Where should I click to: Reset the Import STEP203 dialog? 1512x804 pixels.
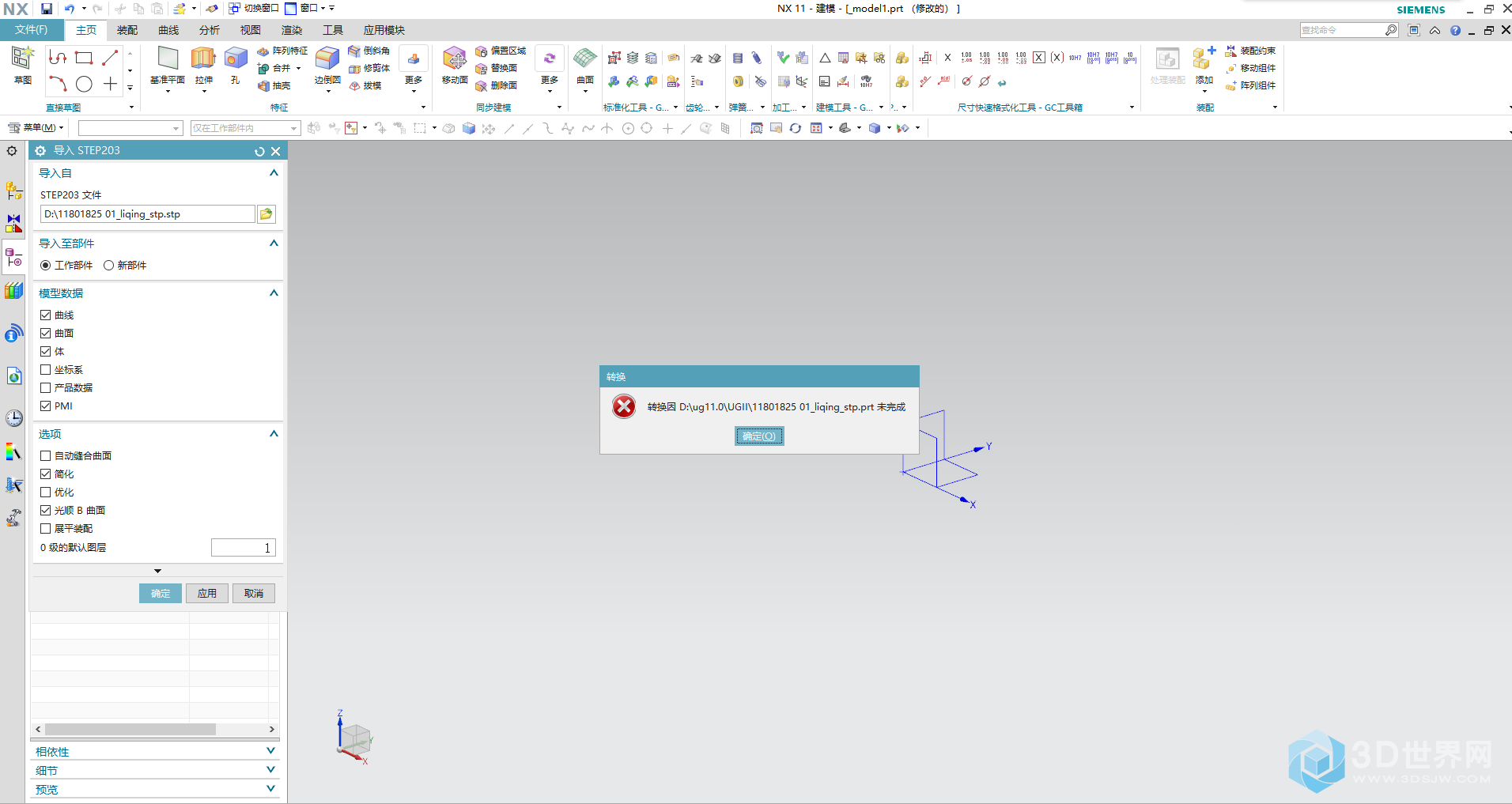click(x=259, y=151)
